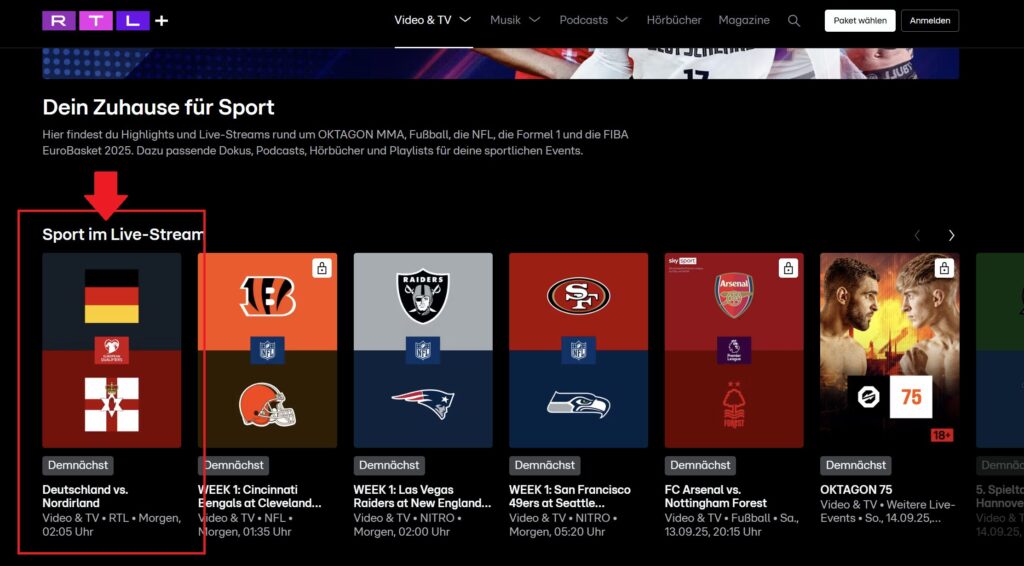Open the Magazine section
The height and width of the screenshot is (566, 1024).
tap(744, 20)
